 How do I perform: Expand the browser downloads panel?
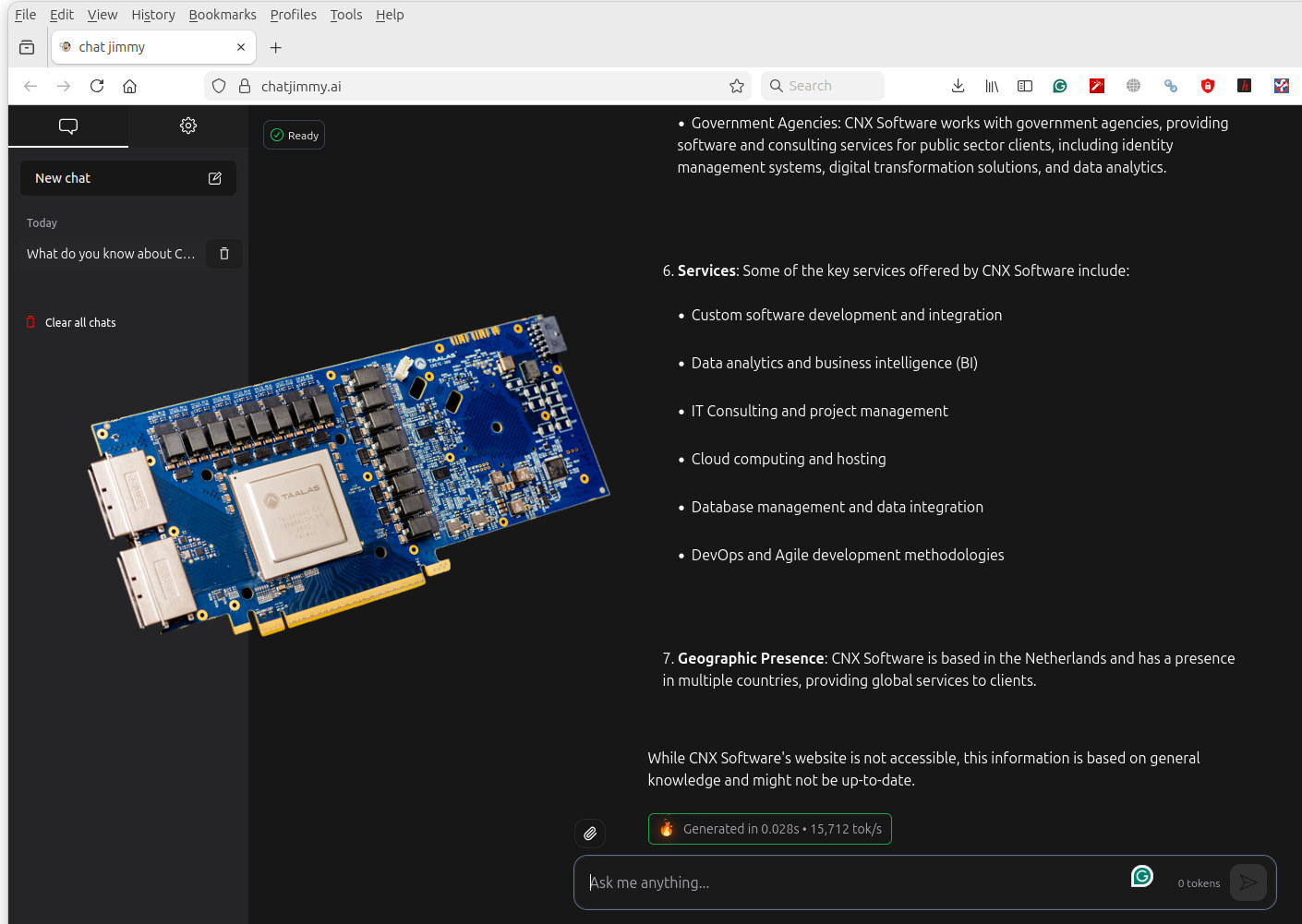click(958, 85)
